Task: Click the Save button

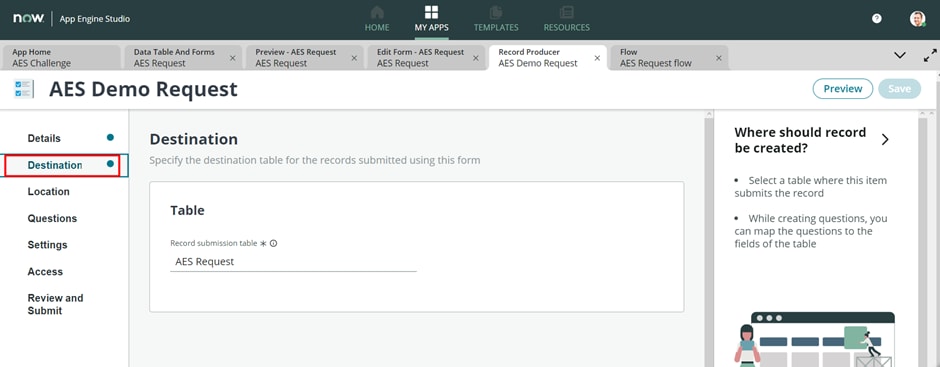Action: (899, 89)
